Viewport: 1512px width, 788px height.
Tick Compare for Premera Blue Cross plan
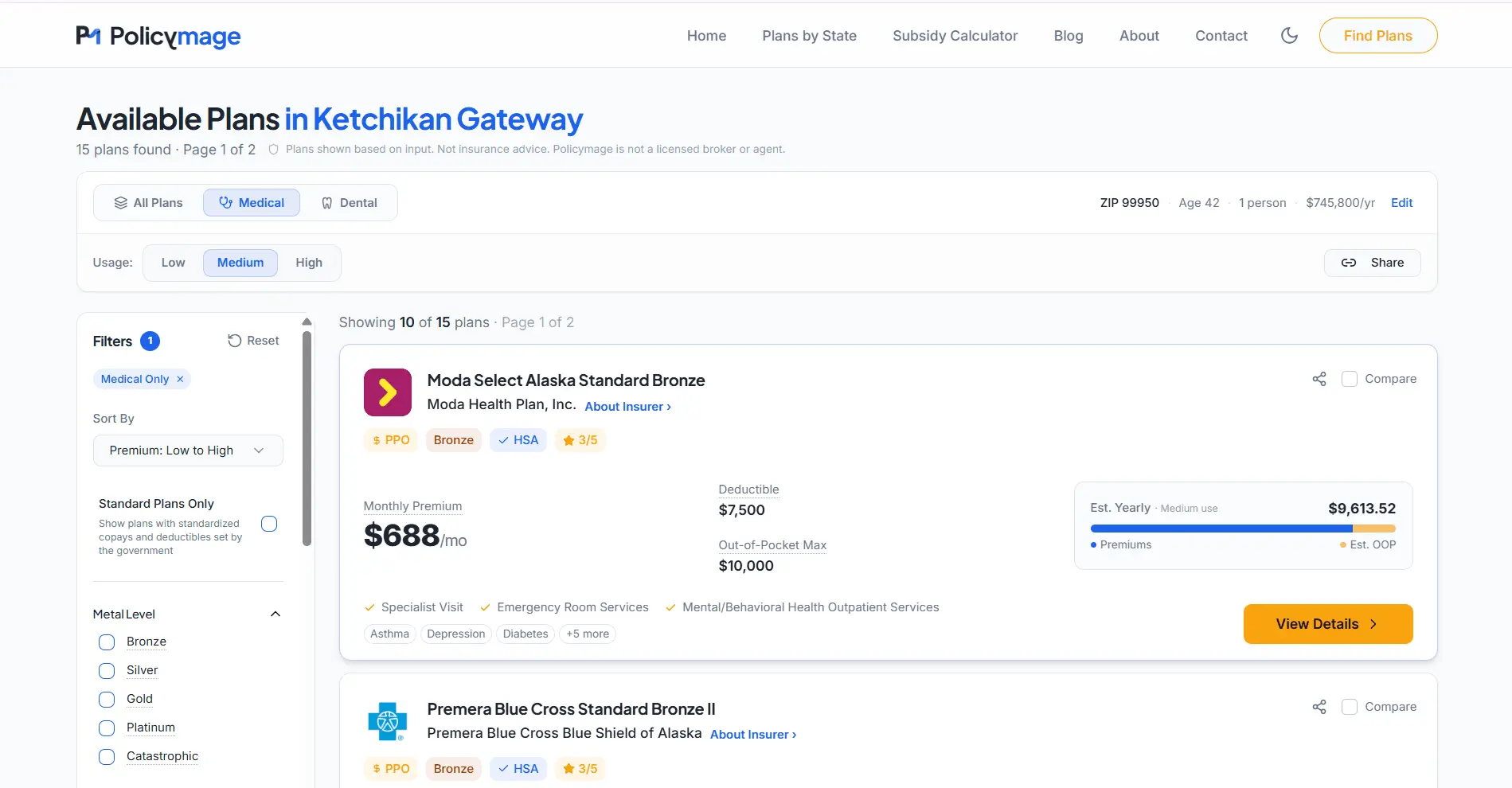1350,707
